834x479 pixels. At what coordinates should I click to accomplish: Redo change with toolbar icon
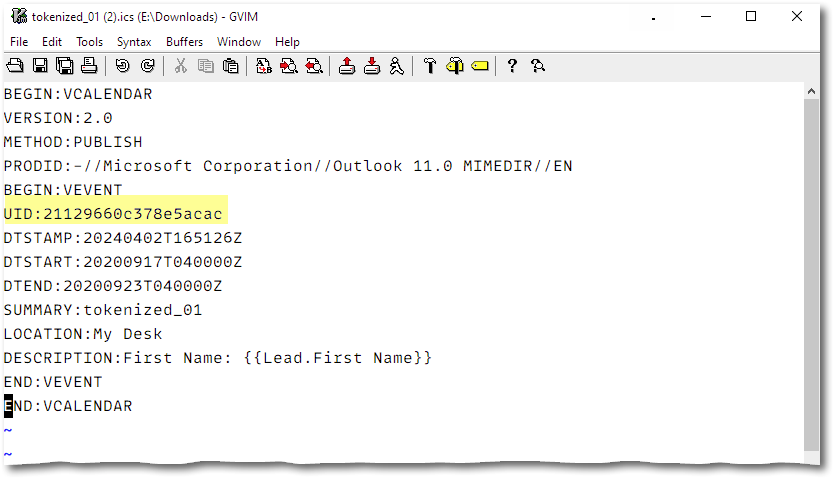[x=148, y=66]
